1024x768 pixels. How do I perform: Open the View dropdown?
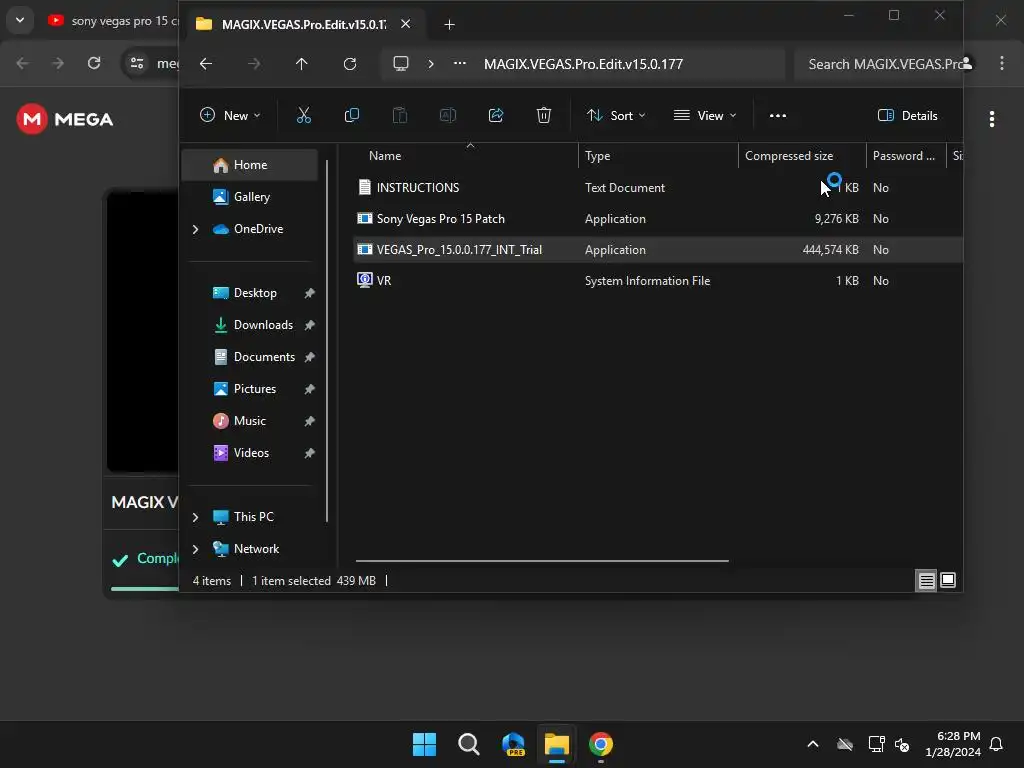coord(705,116)
